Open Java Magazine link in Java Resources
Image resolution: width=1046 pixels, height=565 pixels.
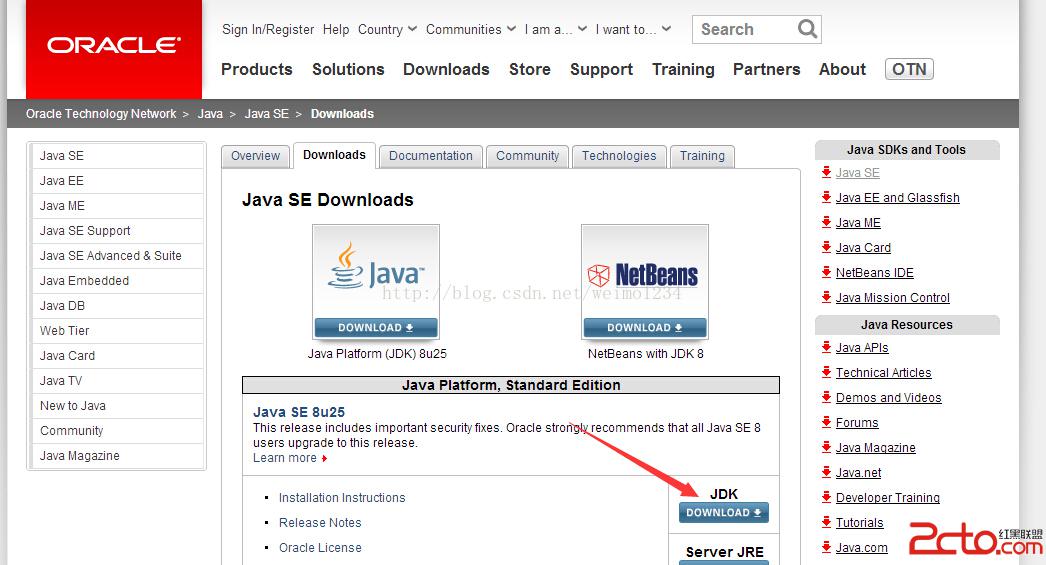tap(876, 448)
